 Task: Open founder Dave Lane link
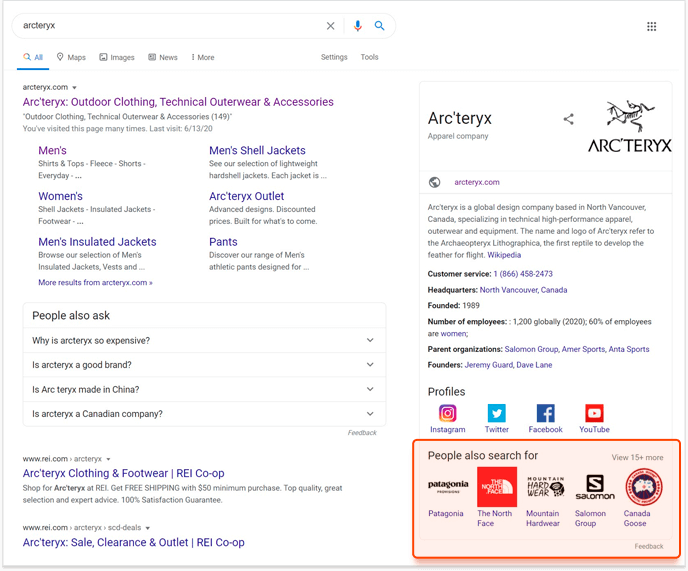[x=534, y=365]
